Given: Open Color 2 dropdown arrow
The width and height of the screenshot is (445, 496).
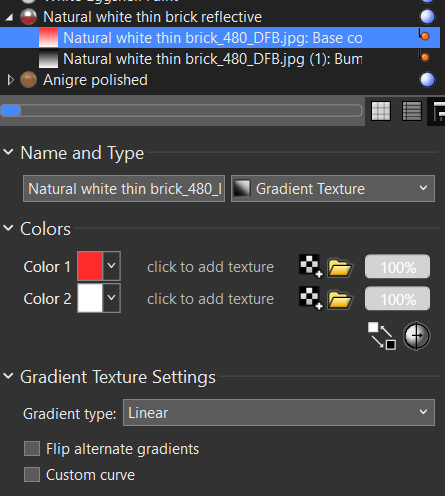Looking at the screenshot, I should (x=112, y=298).
